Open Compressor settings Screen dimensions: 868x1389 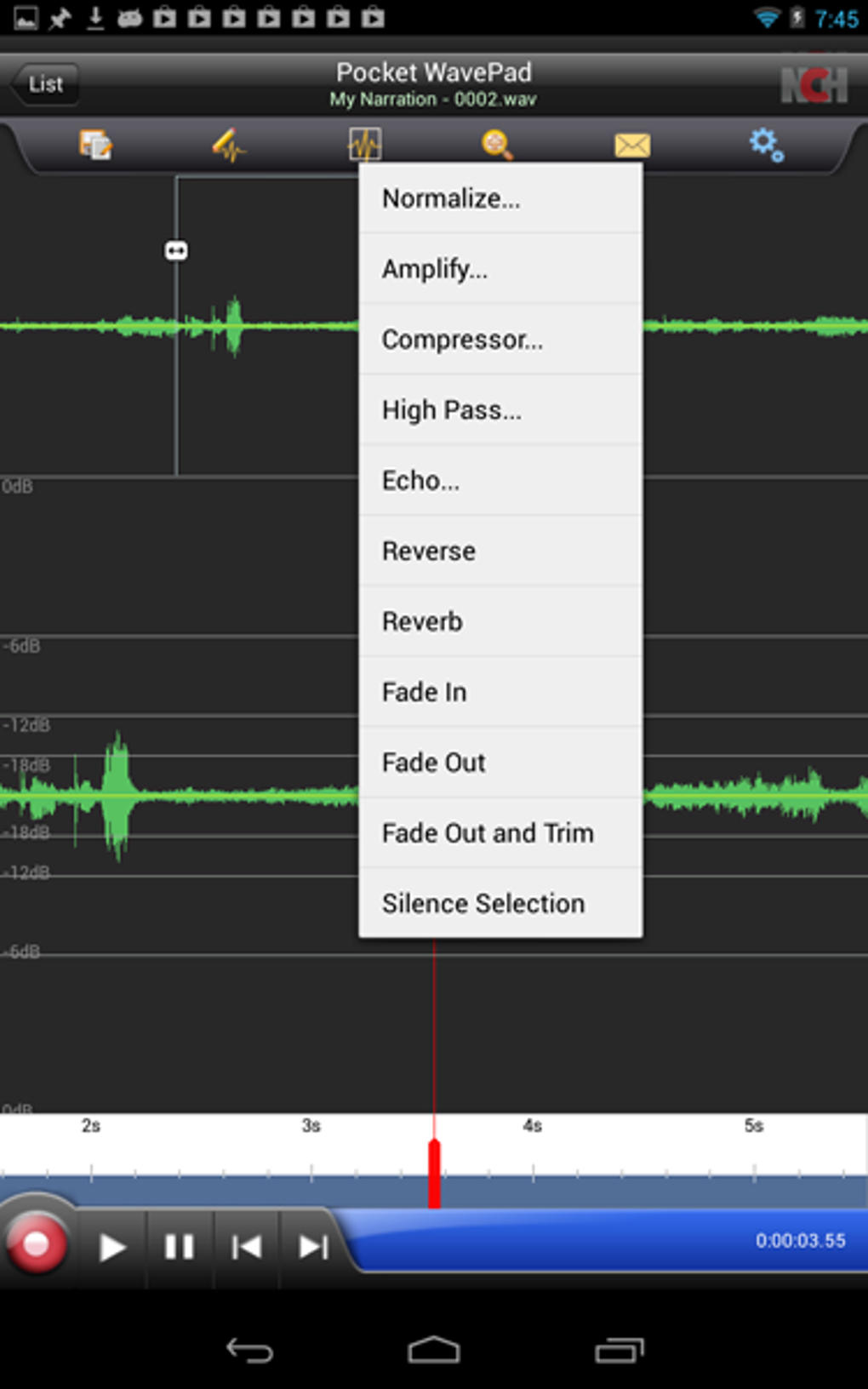coord(500,340)
